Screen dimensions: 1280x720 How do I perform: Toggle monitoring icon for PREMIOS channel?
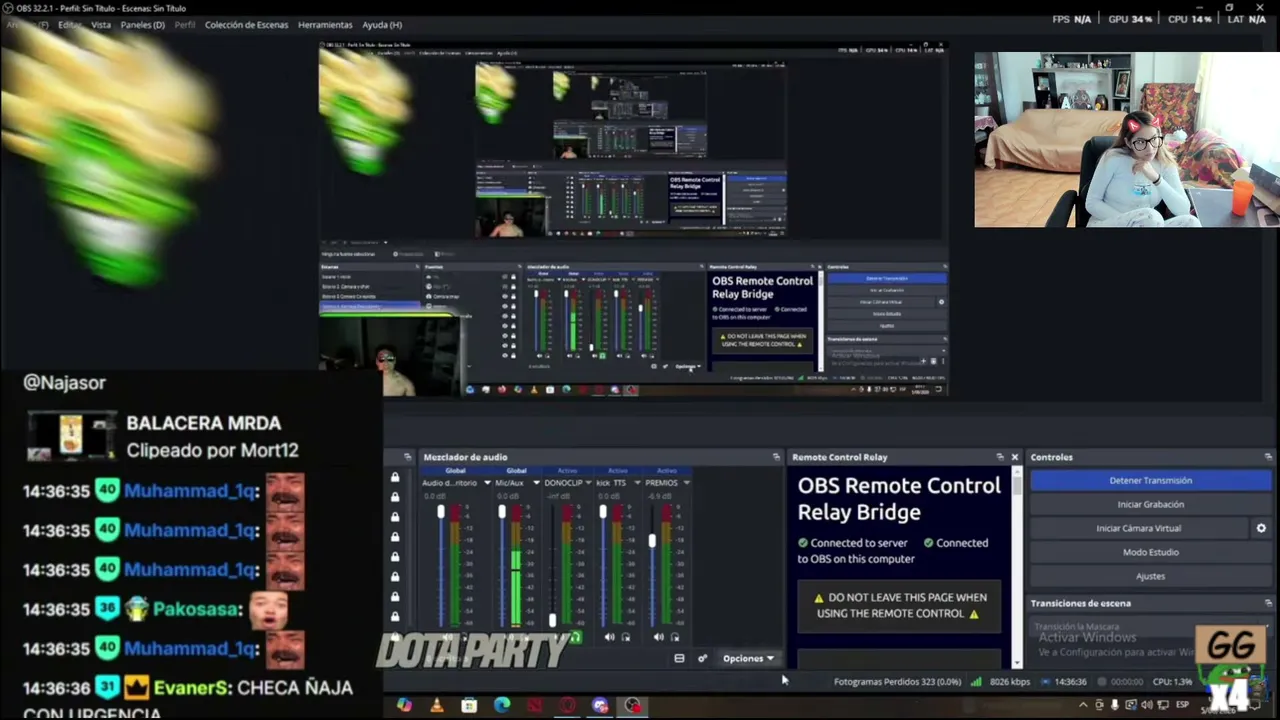pyautogui.click(x=675, y=637)
